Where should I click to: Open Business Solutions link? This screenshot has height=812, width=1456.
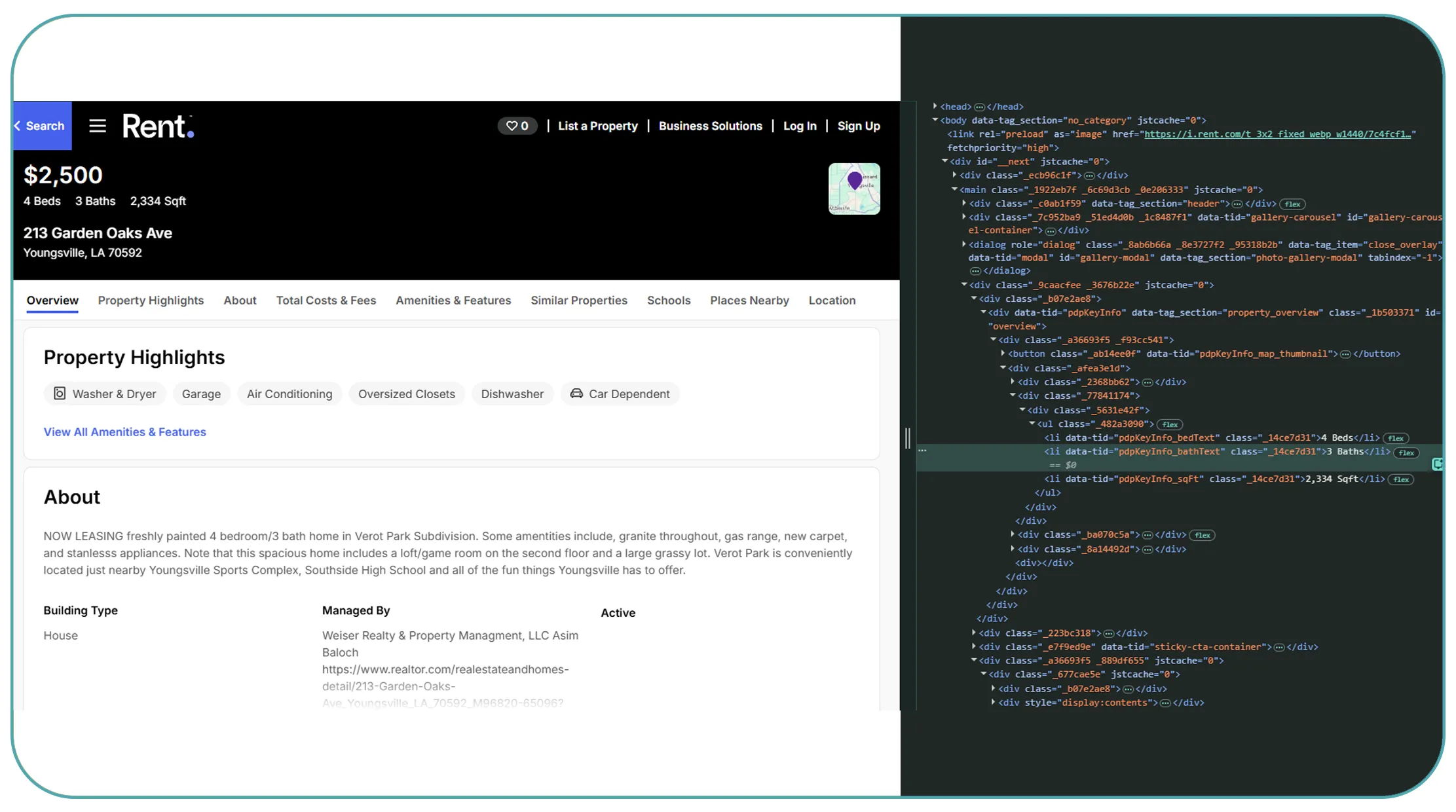(x=711, y=126)
